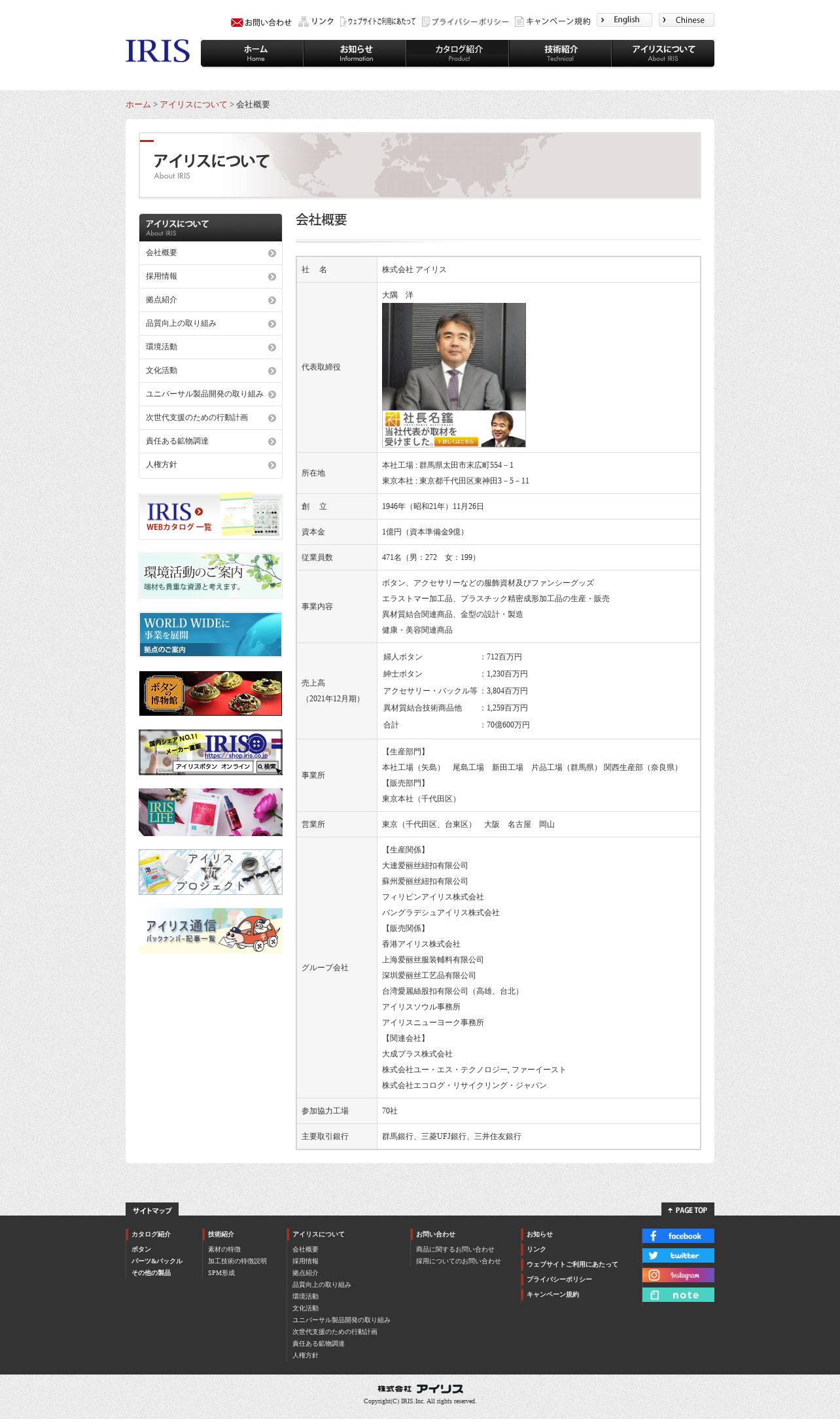The image size is (840, 1419).
Task: Switch site language to English
Action: (x=624, y=20)
